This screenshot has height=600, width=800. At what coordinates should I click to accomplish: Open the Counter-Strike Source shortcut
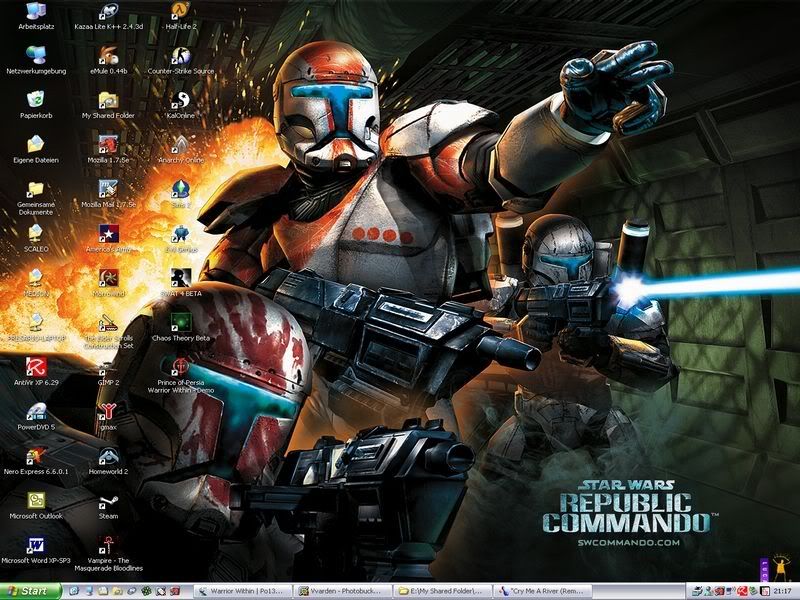point(181,60)
